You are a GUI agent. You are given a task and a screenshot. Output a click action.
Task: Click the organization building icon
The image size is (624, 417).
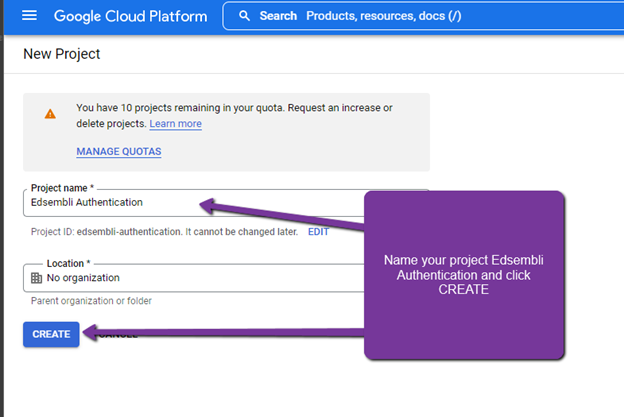(x=36, y=278)
